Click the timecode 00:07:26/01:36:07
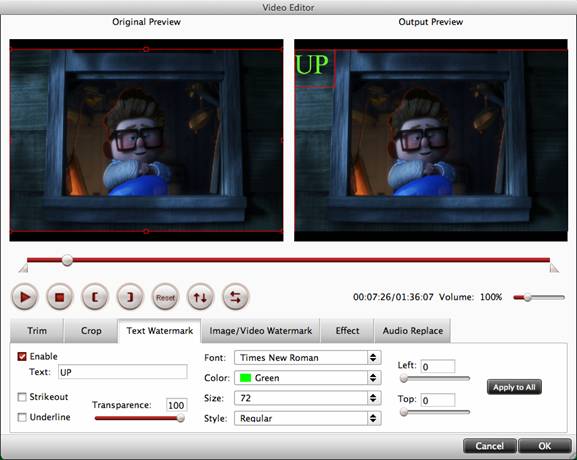This screenshot has height=460, width=577. 393,297
